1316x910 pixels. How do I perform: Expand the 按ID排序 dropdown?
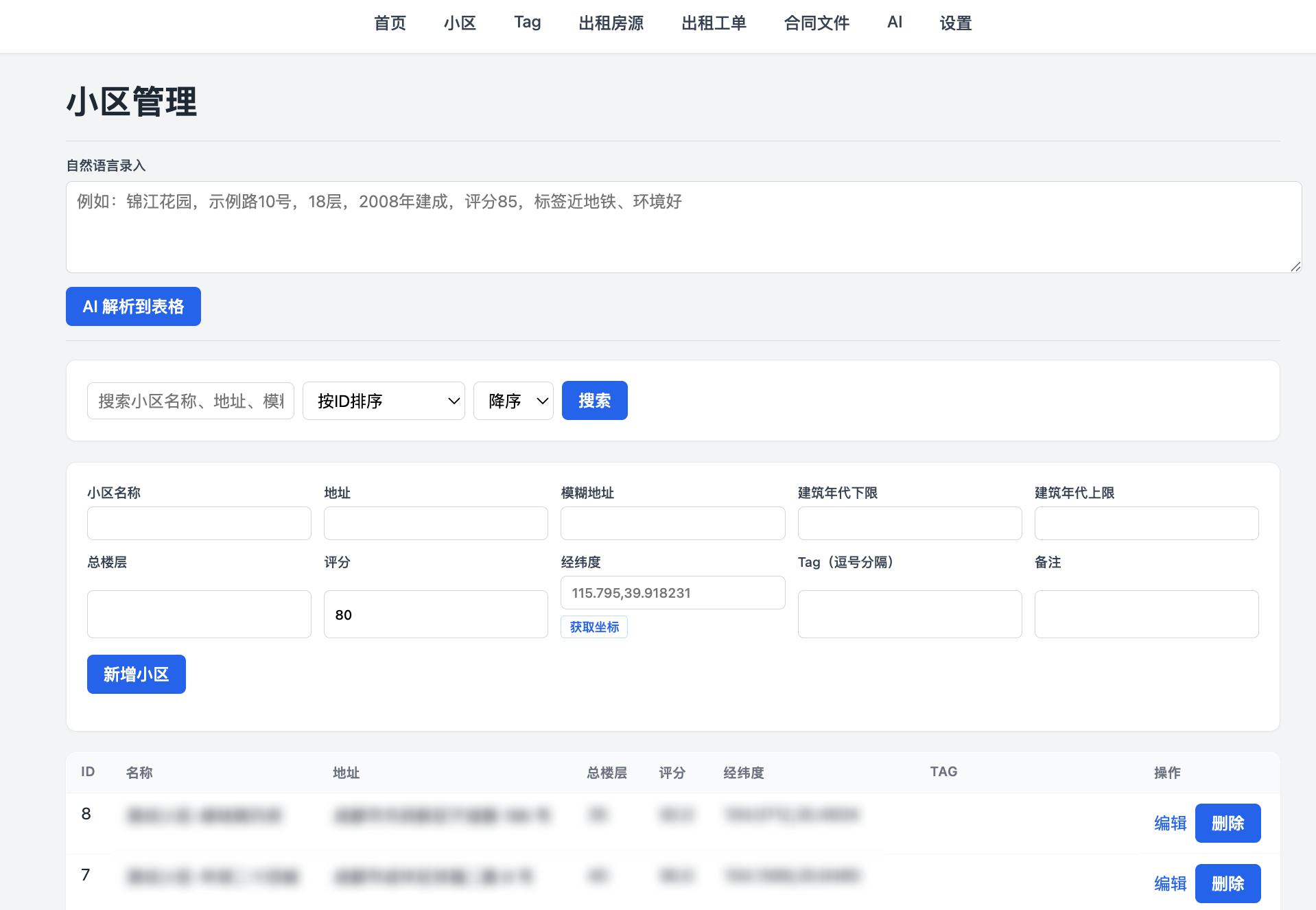pyautogui.click(x=384, y=401)
